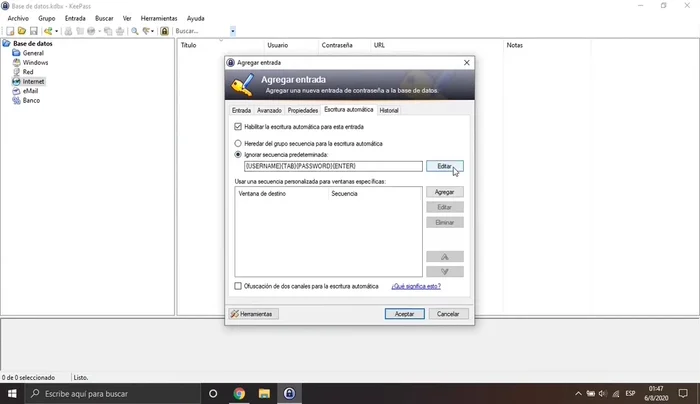Click the Usuario column header
This screenshot has height=404, width=700.
pyautogui.click(x=291, y=45)
